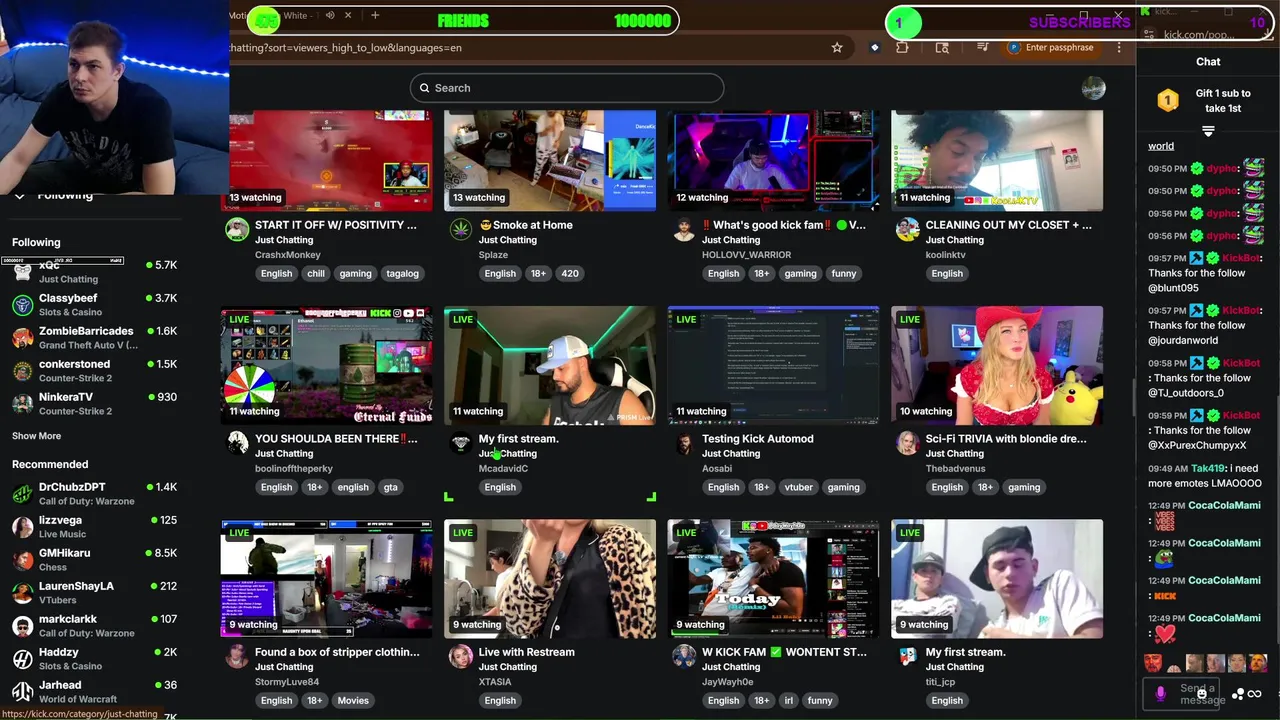Image resolution: width=1280 pixels, height=720 pixels.
Task: Open NinkeraTV avatar in sidebar
Action: click(22, 404)
